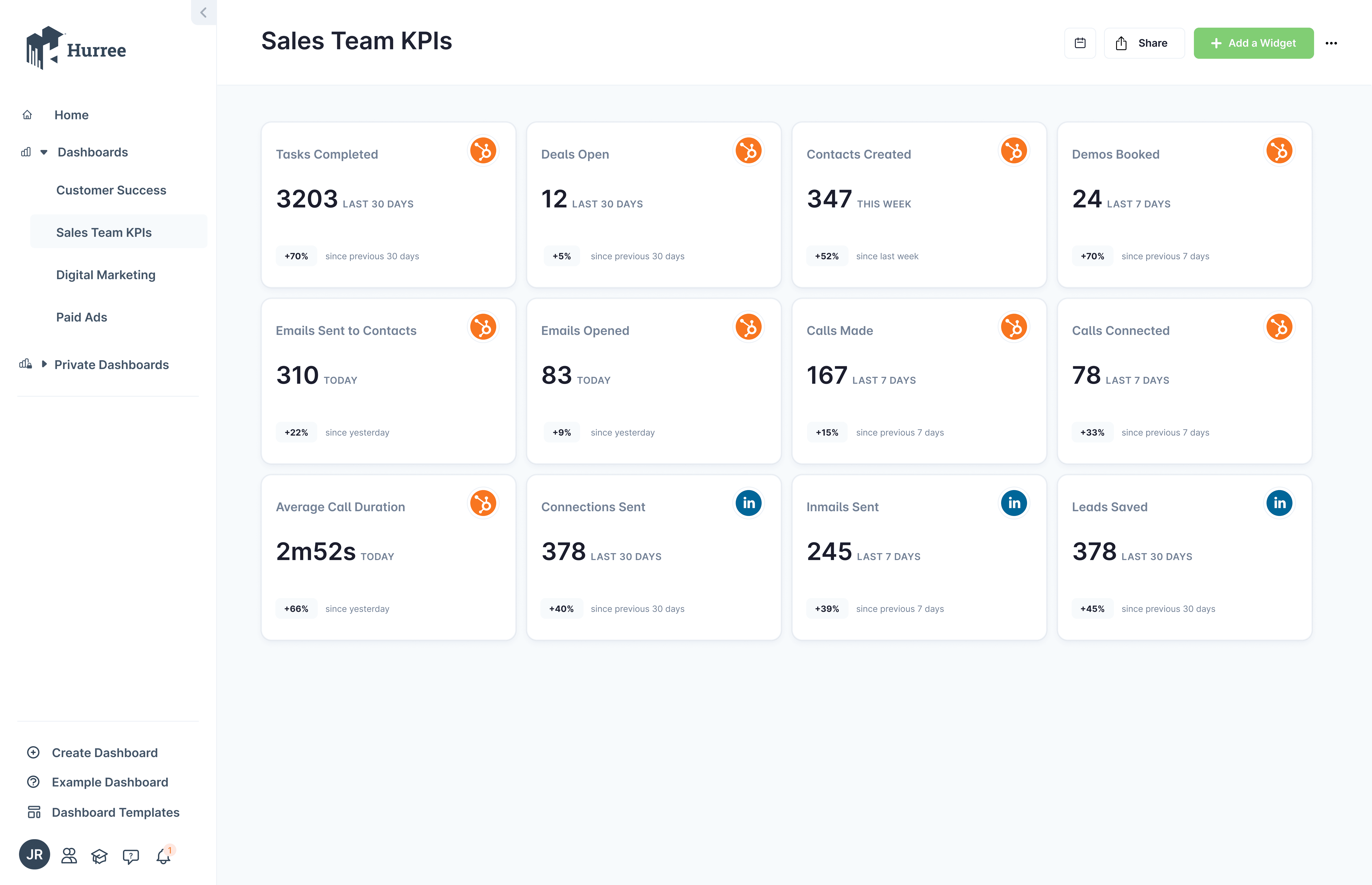Open the Customer Success dashboard

[x=111, y=190]
